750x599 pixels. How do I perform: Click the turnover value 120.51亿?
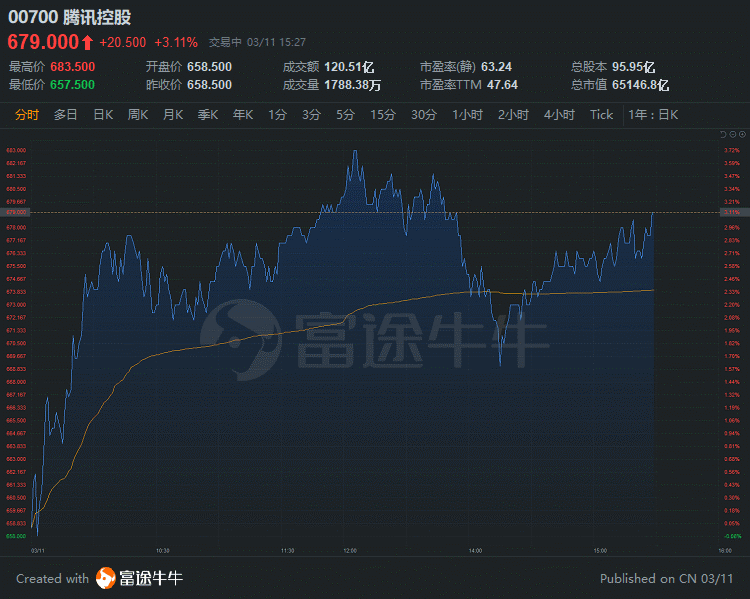(349, 67)
